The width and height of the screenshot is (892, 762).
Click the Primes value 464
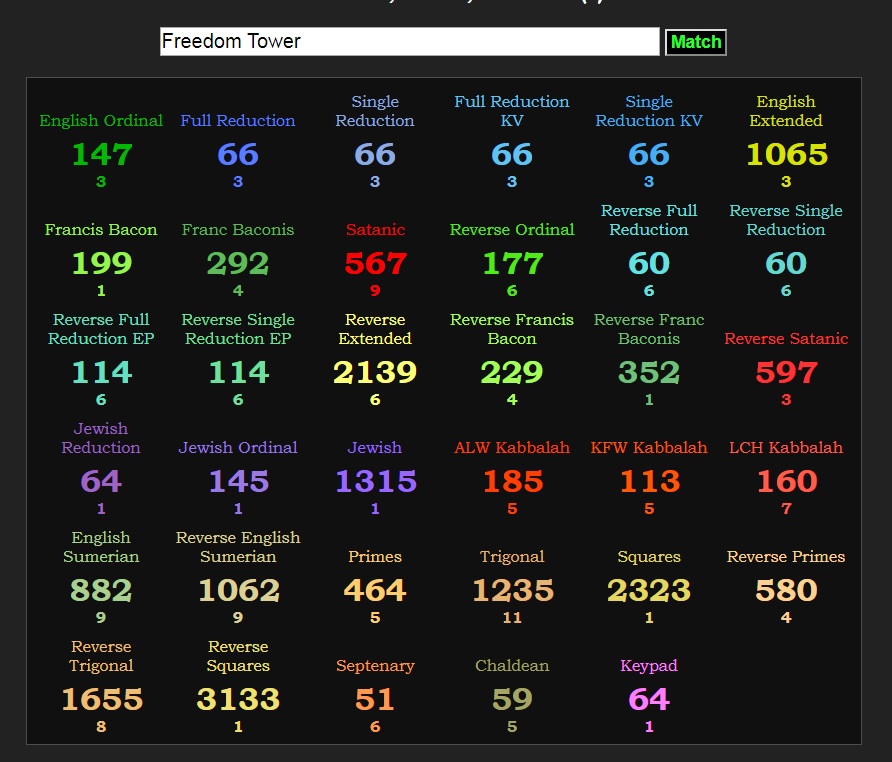pos(375,590)
